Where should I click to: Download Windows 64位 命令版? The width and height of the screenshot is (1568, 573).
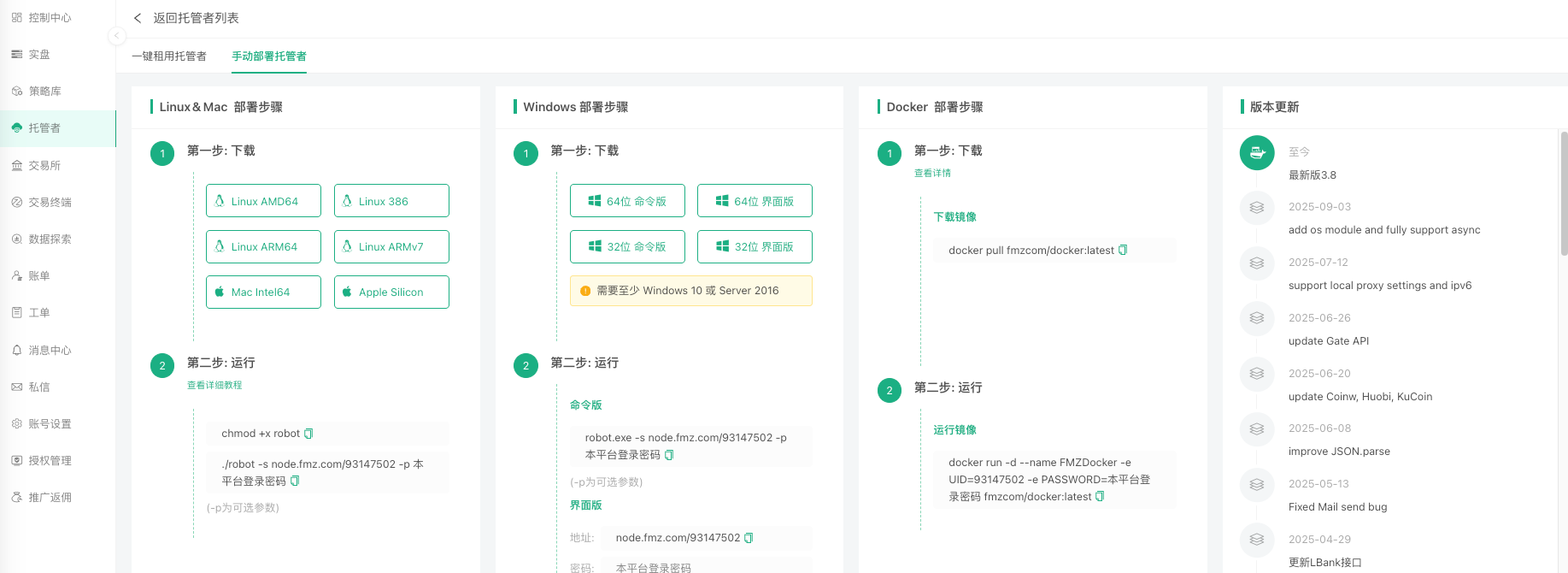pos(627,201)
